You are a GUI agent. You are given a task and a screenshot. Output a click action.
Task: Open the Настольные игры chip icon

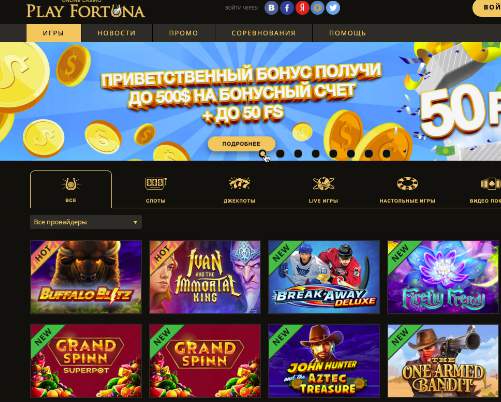click(x=407, y=184)
